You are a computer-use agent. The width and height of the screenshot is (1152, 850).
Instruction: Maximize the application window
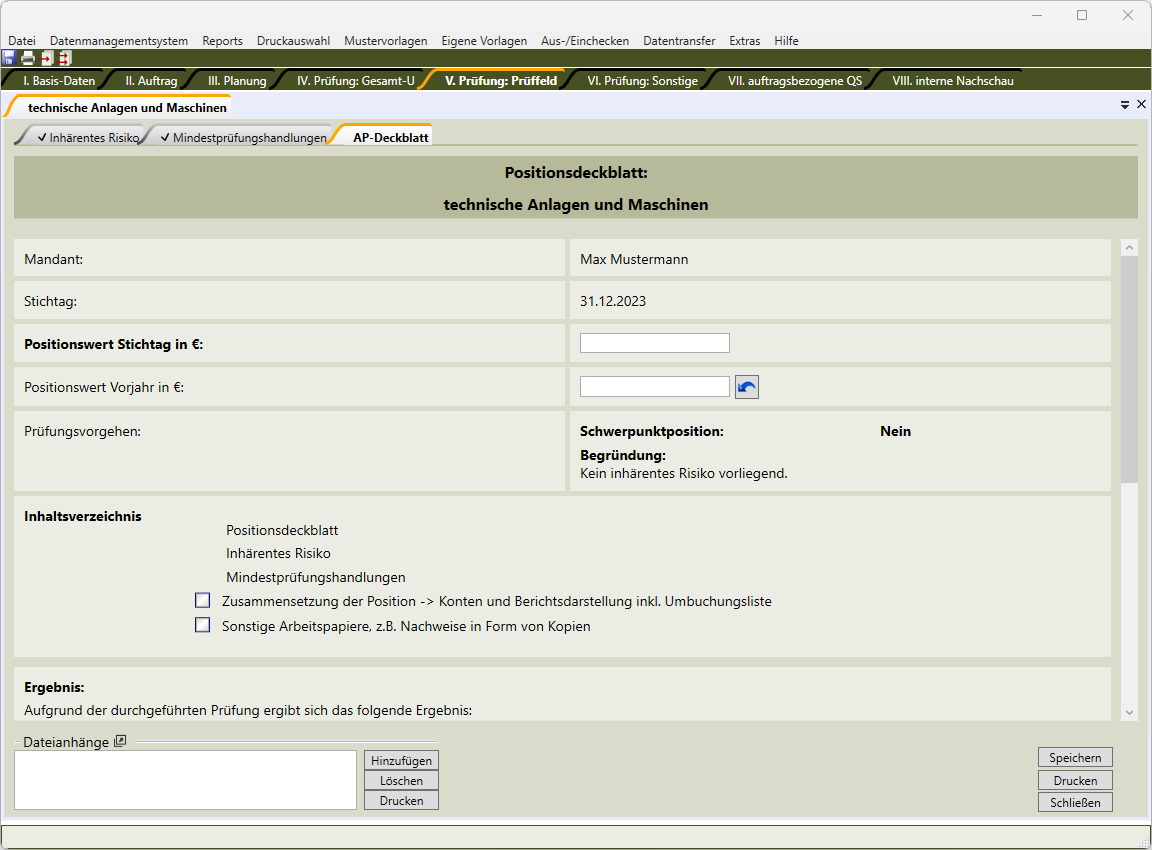point(1082,15)
